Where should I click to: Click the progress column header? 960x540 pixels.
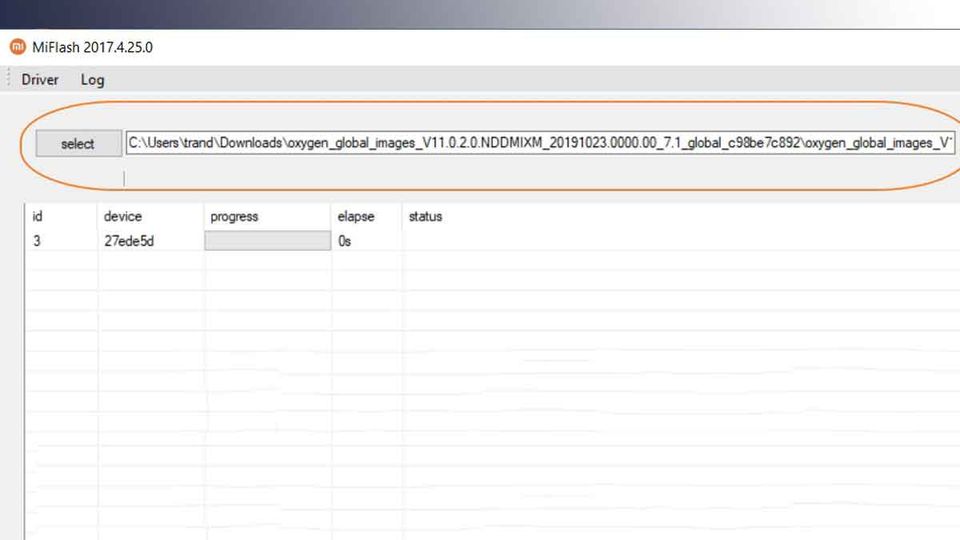pos(234,216)
